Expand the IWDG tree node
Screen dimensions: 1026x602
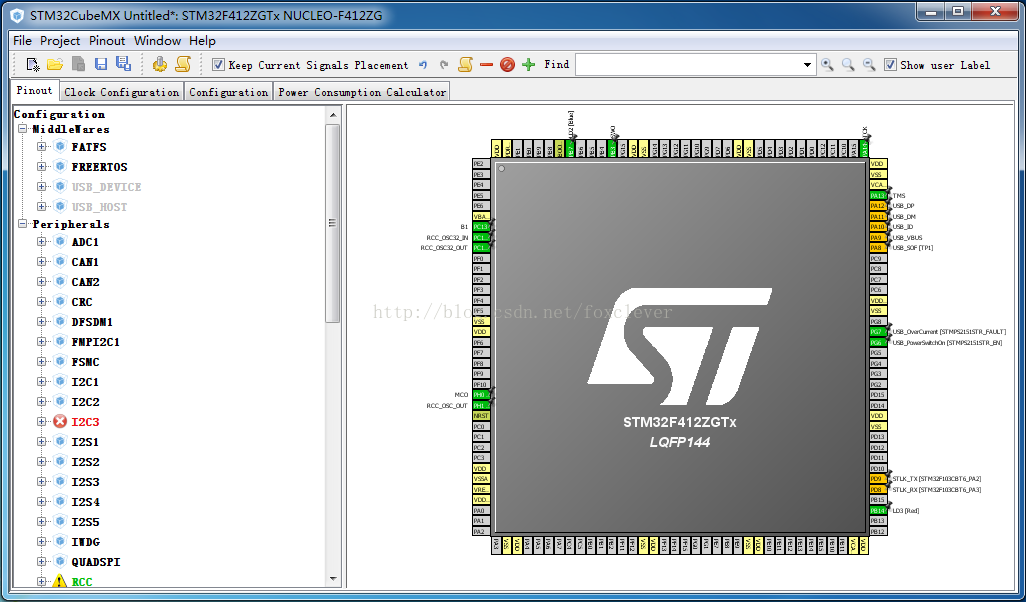pos(42,541)
